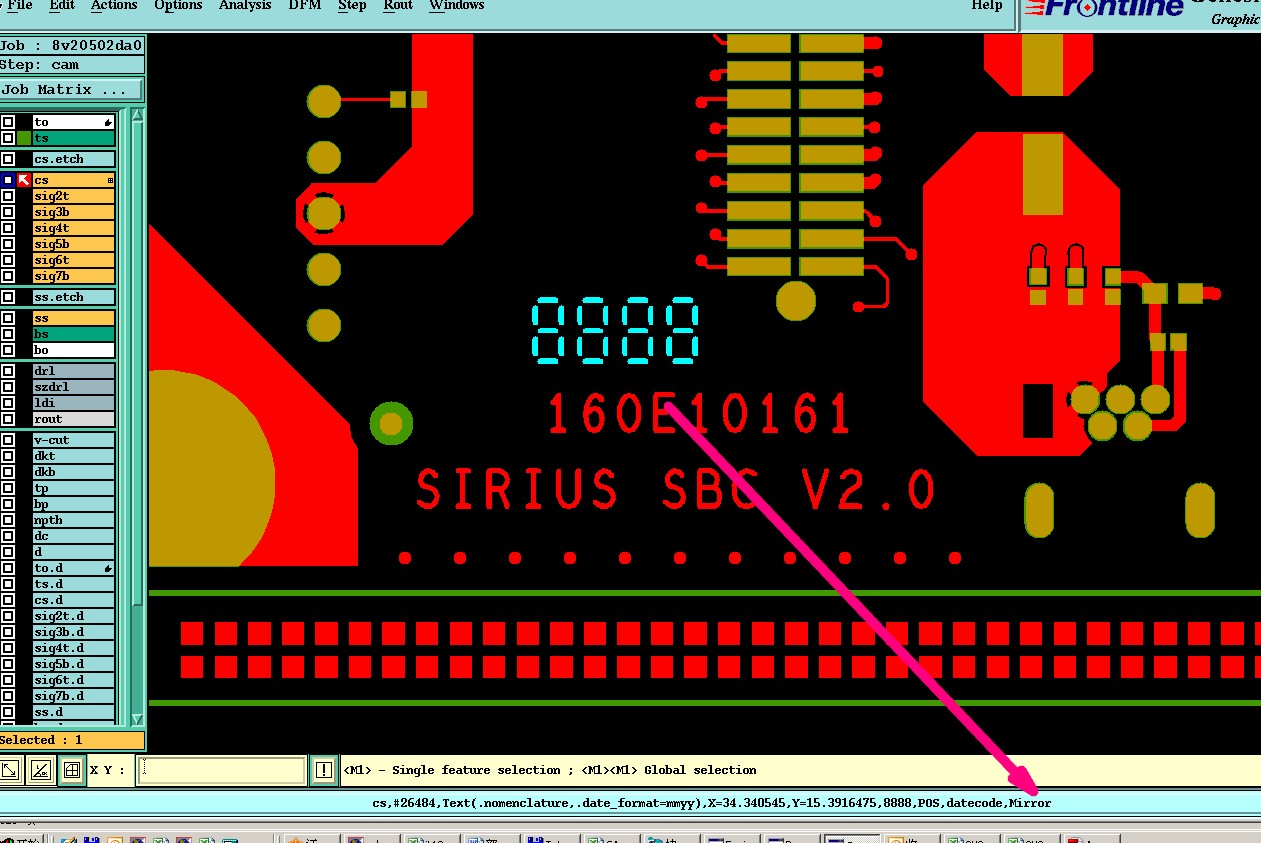Toggle display checkbox of cs.etch layer
1261x843 pixels.
(8, 159)
